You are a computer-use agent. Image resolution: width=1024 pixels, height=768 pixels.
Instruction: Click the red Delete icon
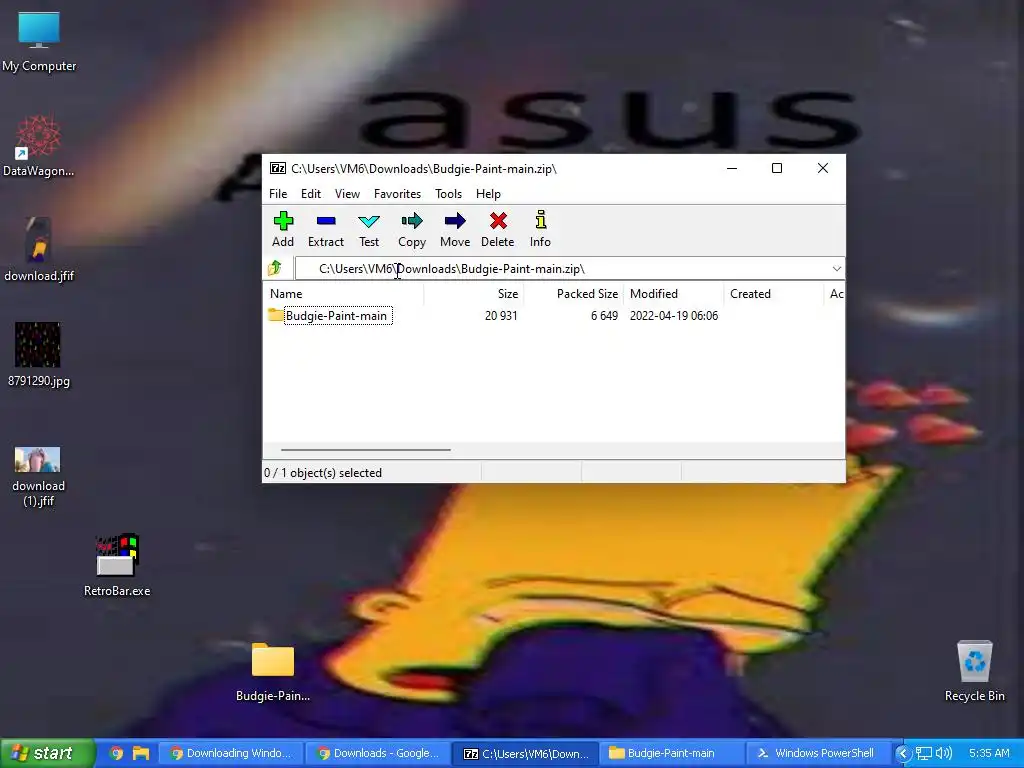[498, 229]
